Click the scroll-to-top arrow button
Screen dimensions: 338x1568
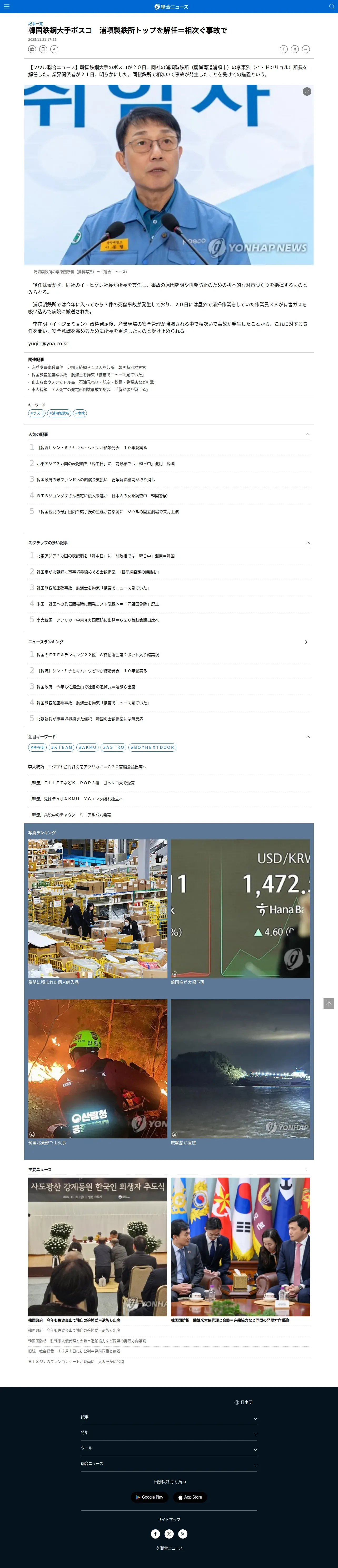tap(329, 1004)
